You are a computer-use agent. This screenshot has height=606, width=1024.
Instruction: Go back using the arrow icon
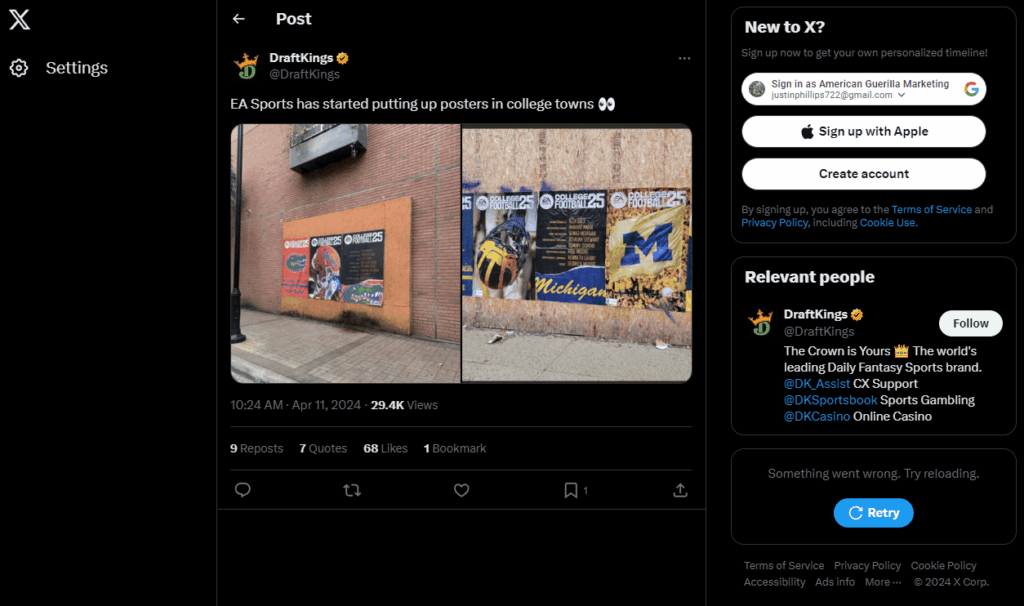coord(238,19)
